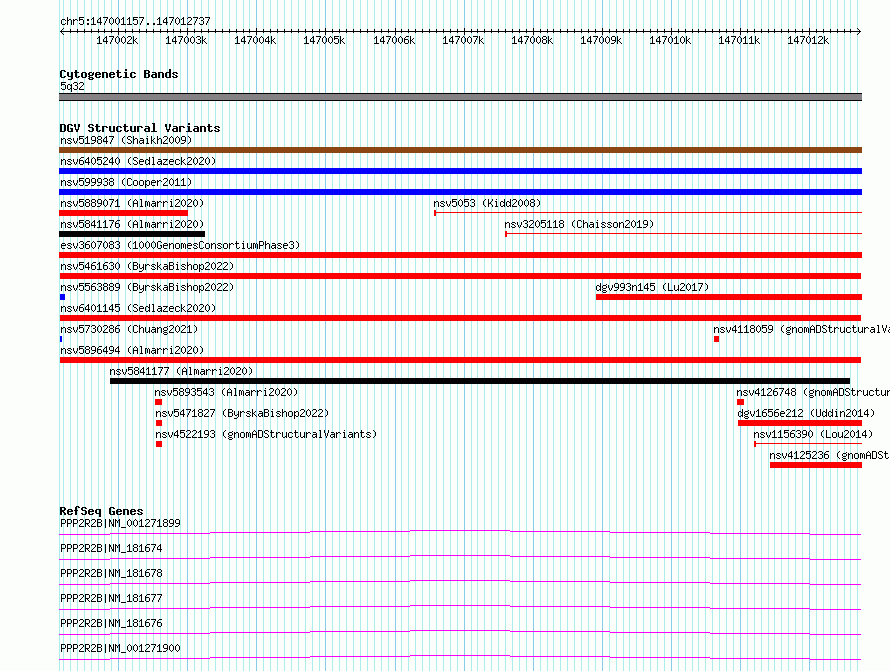Click the 5q32 band label
The height and width of the screenshot is (671, 890).
click(x=72, y=86)
